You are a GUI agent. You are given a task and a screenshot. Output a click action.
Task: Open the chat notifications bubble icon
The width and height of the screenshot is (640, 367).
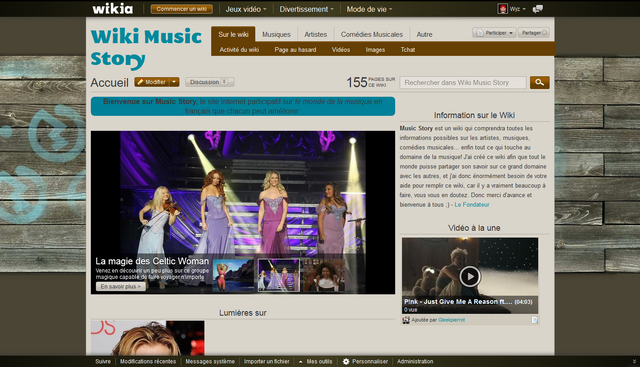(538, 9)
